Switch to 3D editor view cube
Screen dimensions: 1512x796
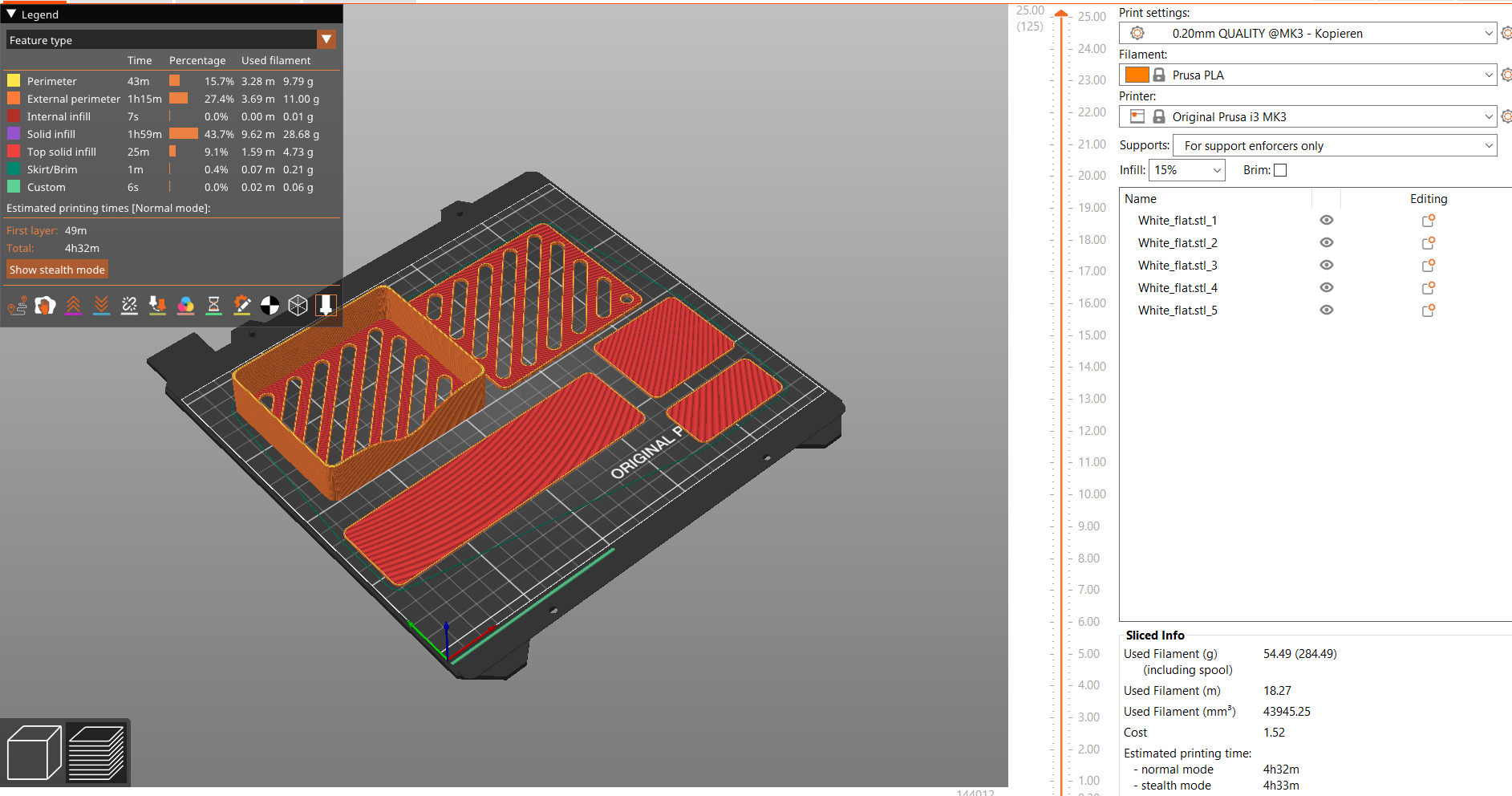point(34,753)
